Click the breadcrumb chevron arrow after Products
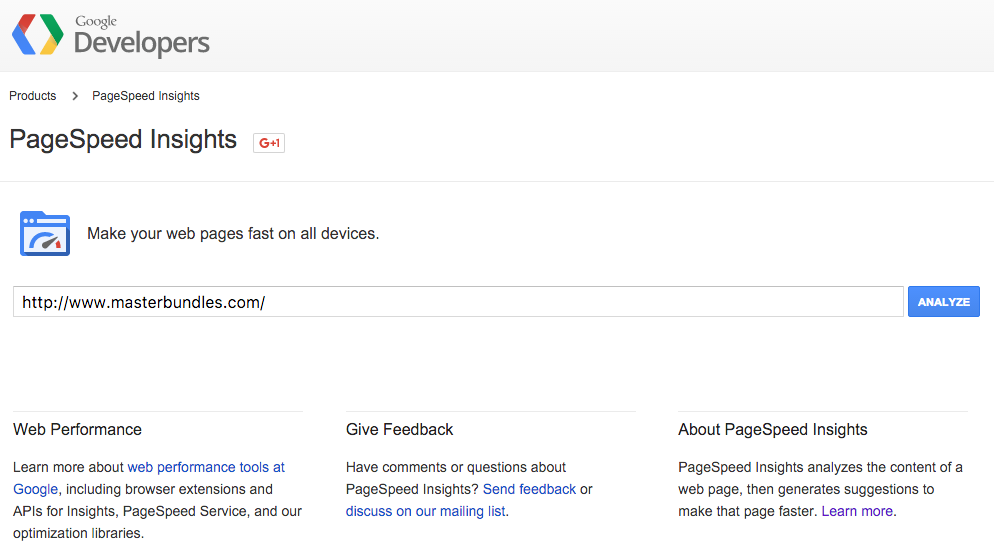This screenshot has height=554, width=994. [x=75, y=96]
